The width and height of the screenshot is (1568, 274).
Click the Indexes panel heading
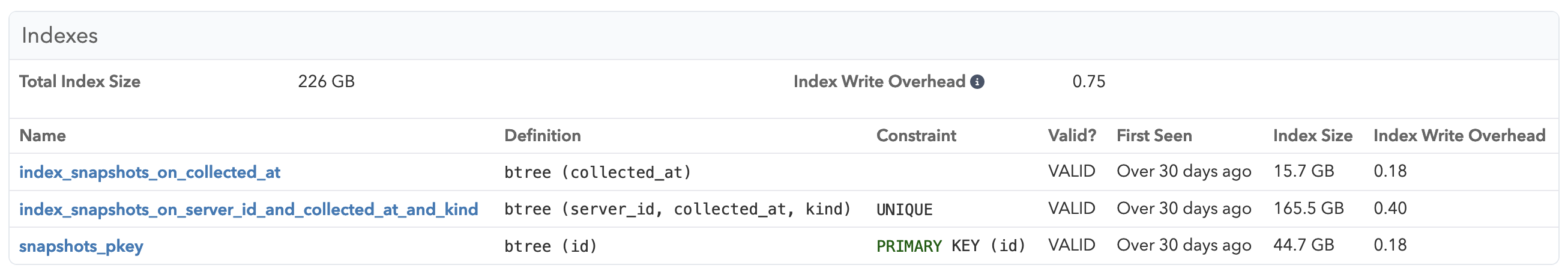[x=59, y=35]
